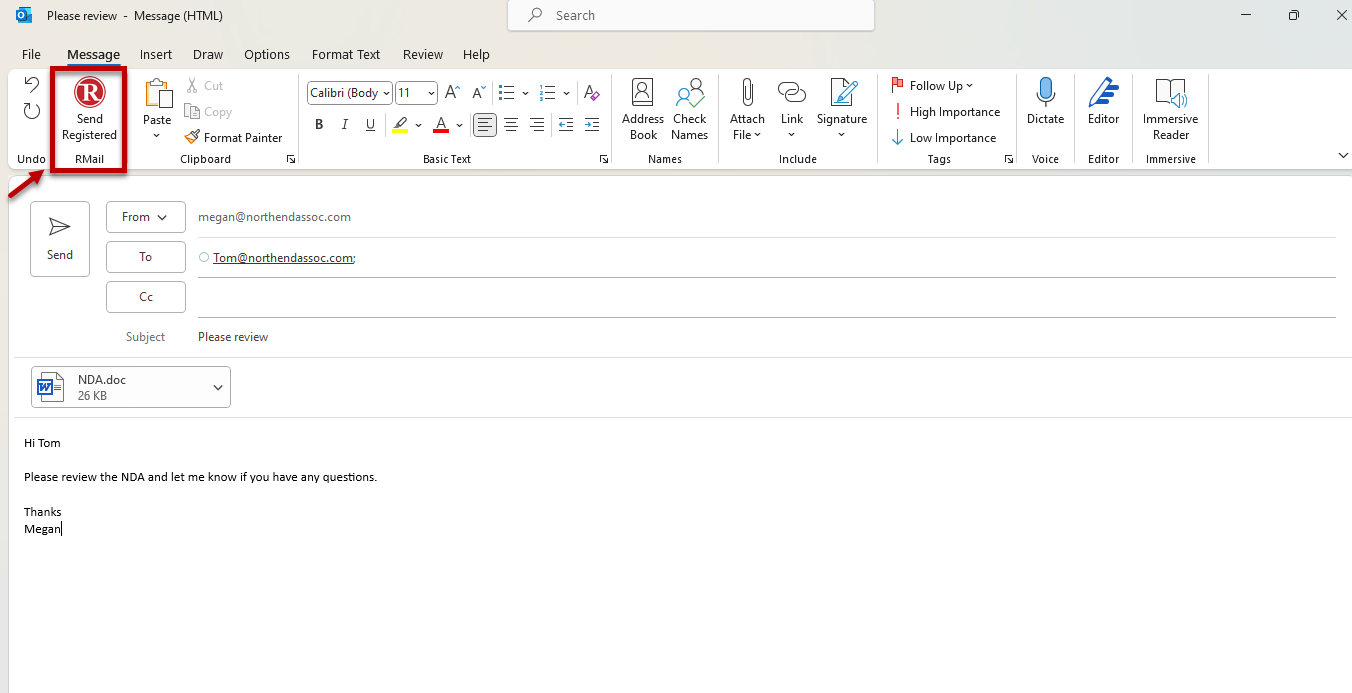Click the Send button

(59, 238)
